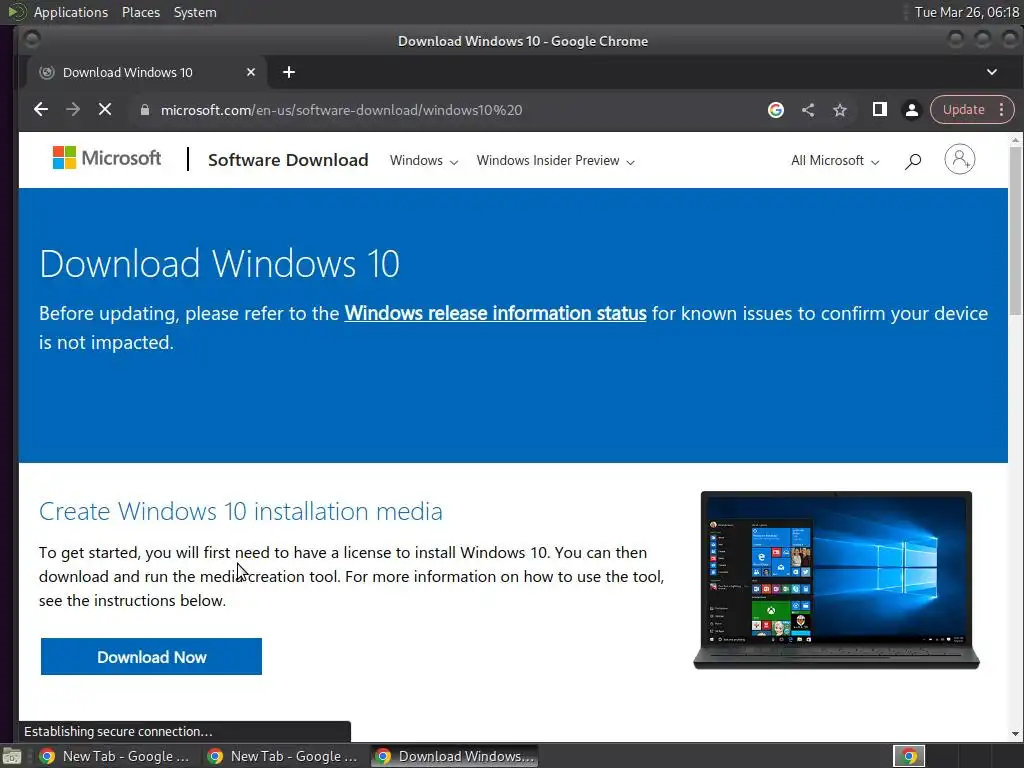1024x768 pixels.
Task: Stop page loading with the X button
Action: [104, 110]
